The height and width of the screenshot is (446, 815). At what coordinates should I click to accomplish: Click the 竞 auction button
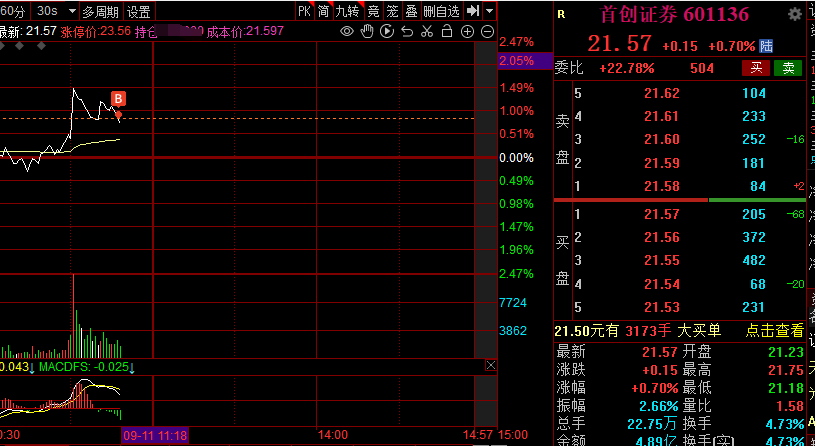373,10
